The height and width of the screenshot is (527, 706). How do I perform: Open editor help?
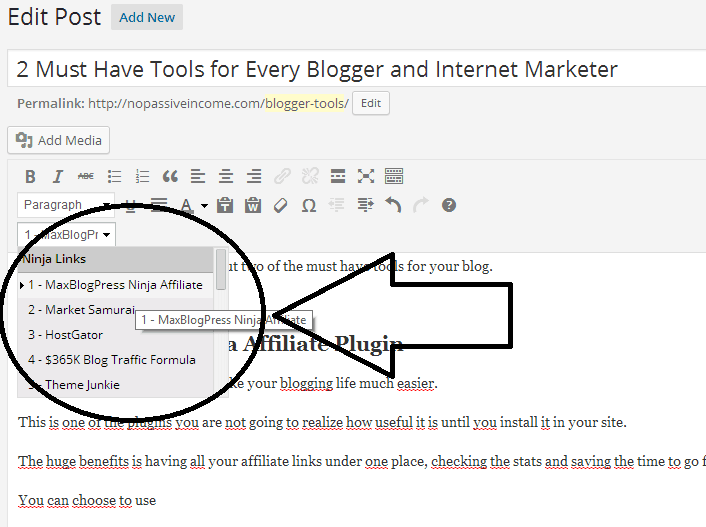coord(449,205)
